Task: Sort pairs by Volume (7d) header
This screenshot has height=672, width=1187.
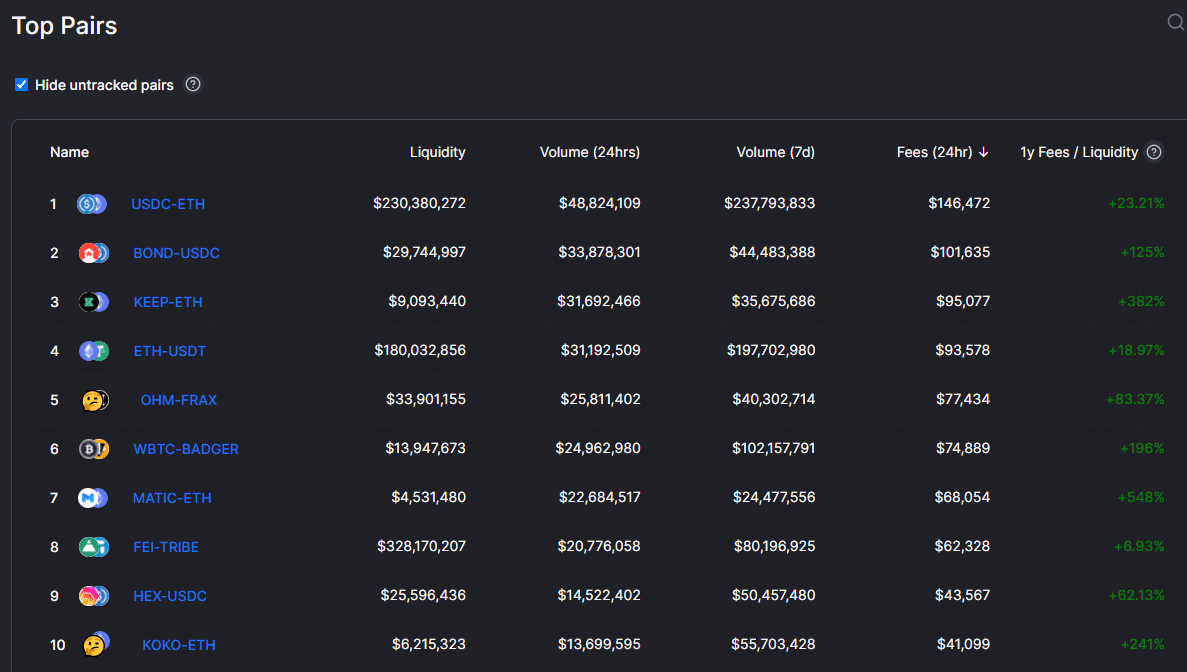Action: pyautogui.click(x=776, y=152)
